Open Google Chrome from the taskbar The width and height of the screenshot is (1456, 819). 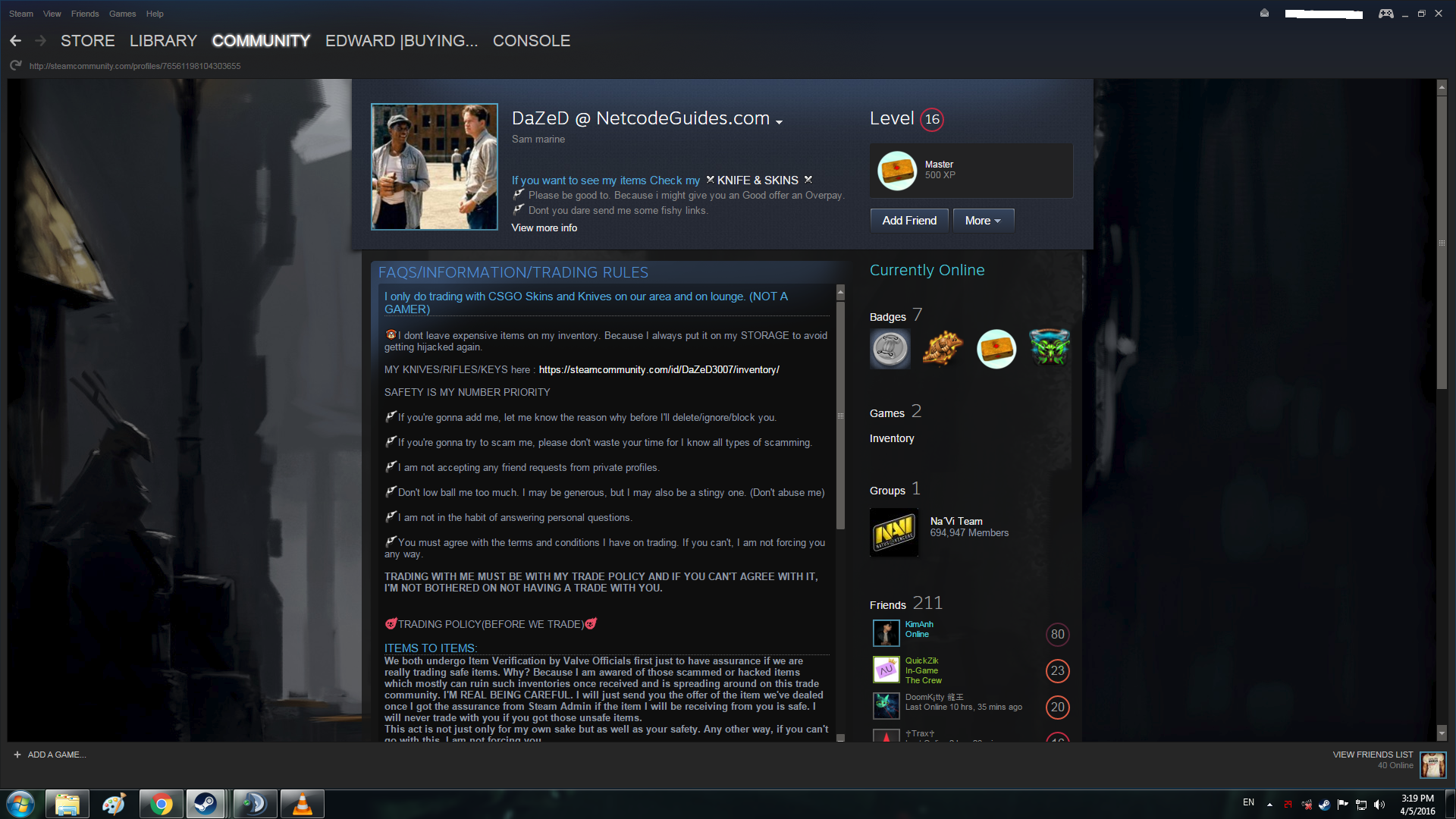(x=161, y=804)
